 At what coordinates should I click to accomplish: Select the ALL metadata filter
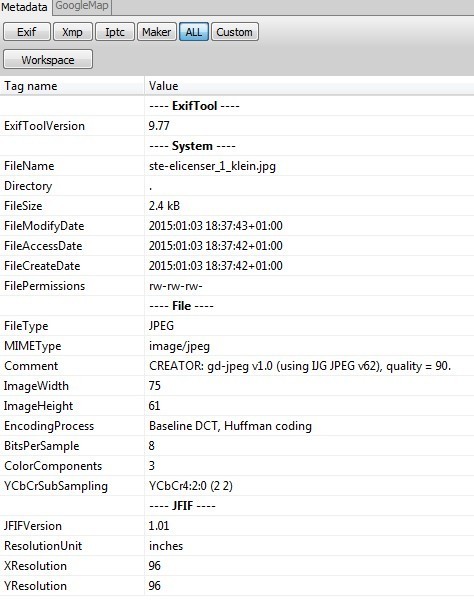click(194, 32)
